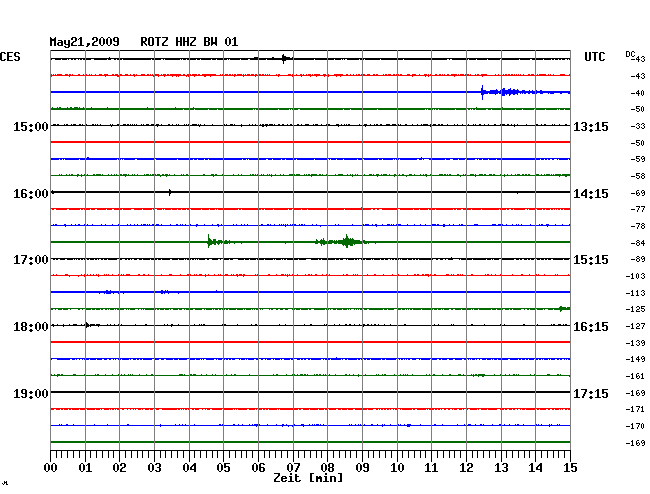Click the date label May21,2009

(84, 42)
